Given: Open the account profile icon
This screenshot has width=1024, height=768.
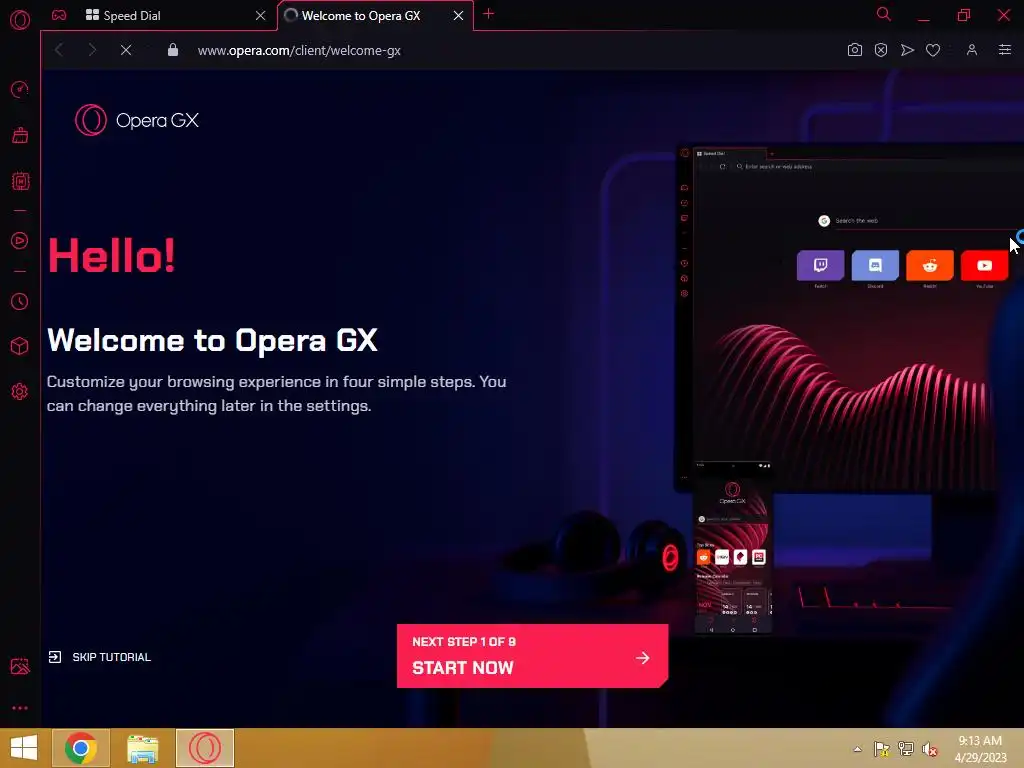Looking at the screenshot, I should tap(972, 50).
